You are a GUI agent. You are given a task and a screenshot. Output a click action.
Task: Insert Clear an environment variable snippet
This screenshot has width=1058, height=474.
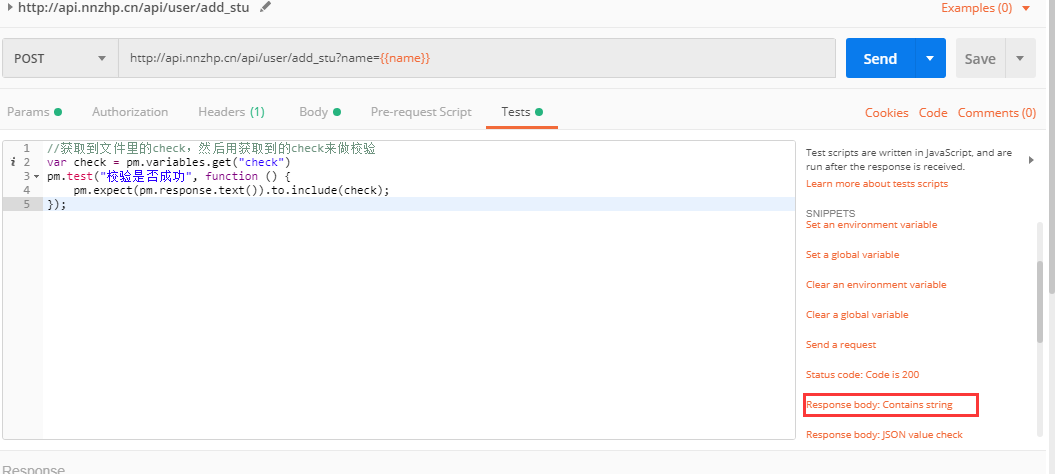coord(876,285)
